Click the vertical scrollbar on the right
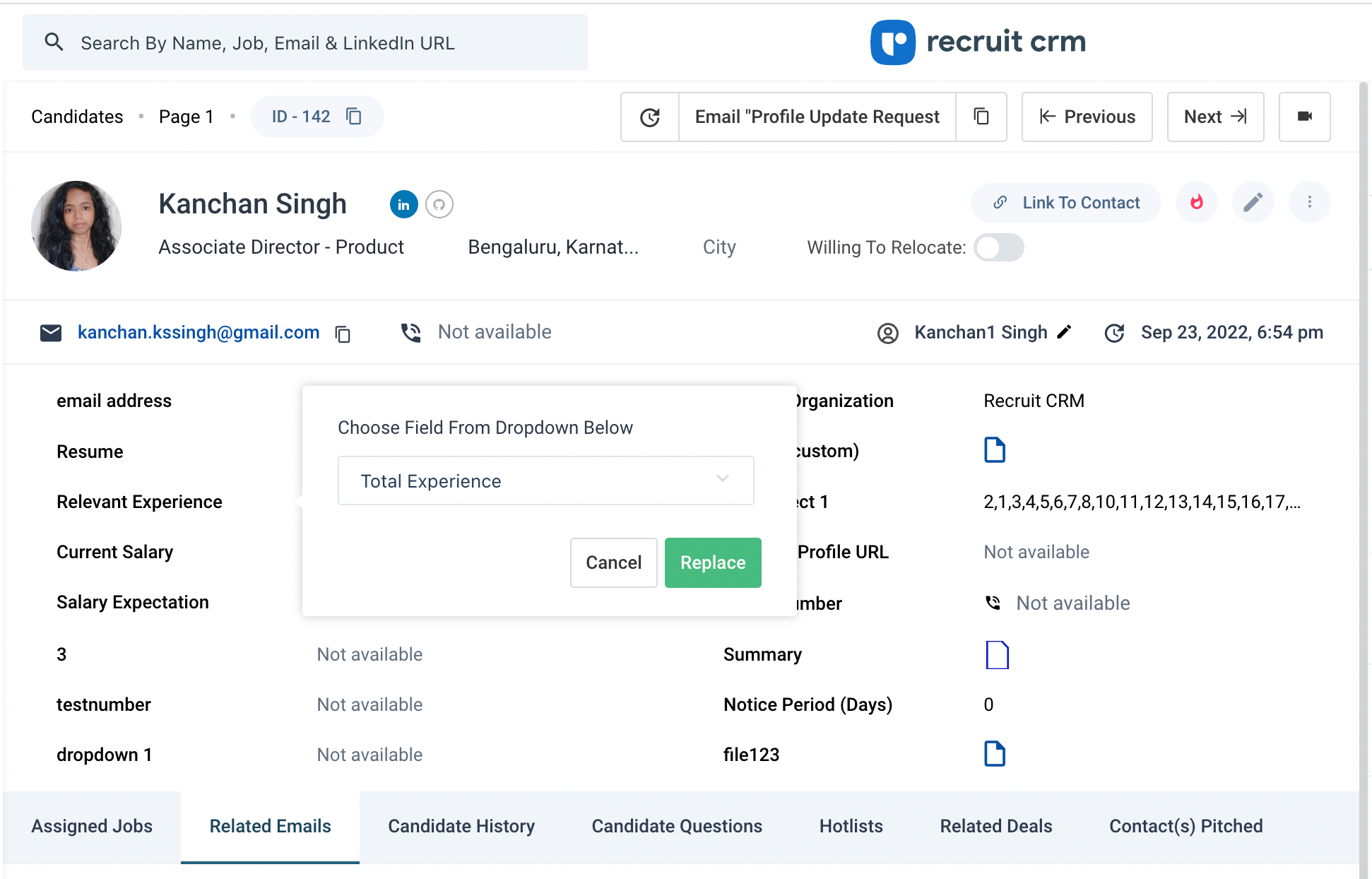Screen dimensions: 1372x879 point(1364,480)
